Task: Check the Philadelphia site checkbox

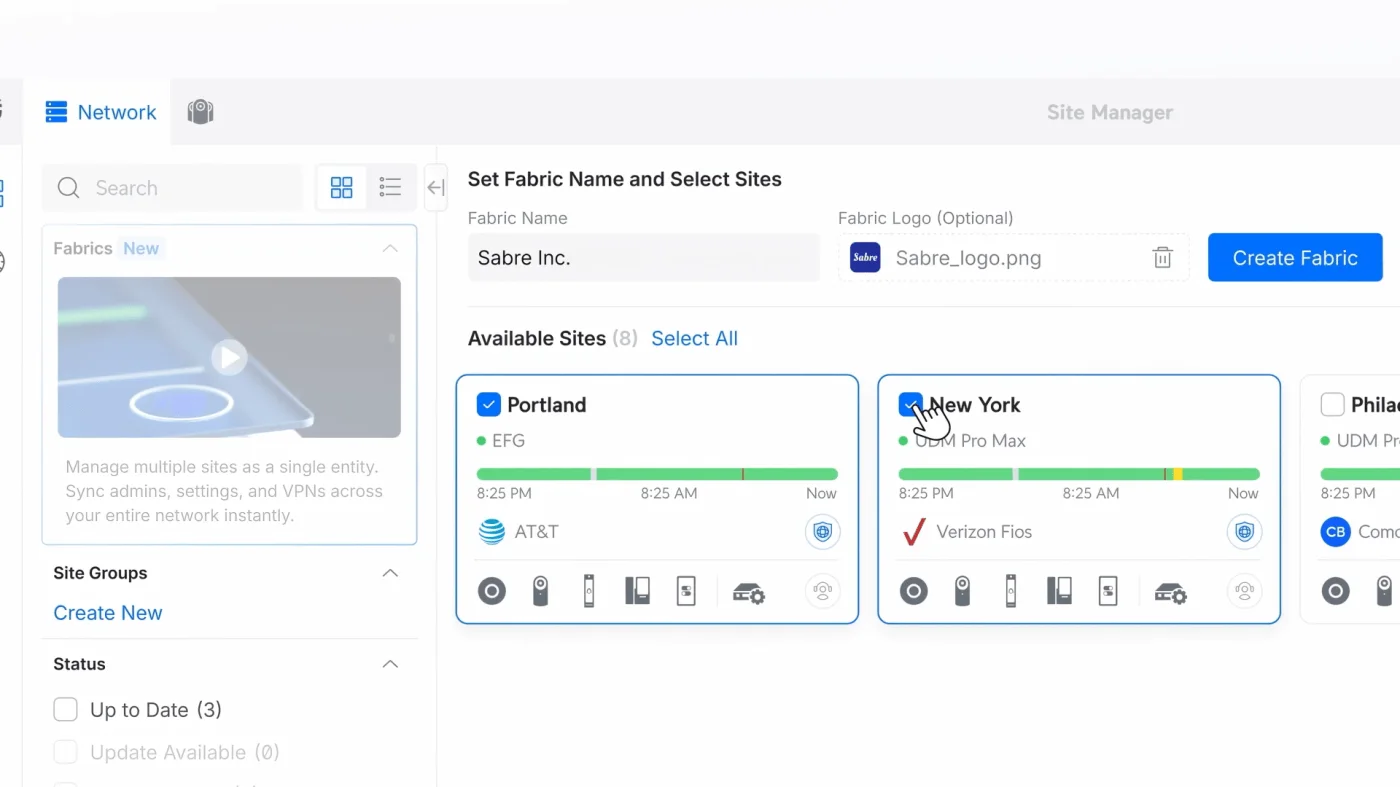Action: pos(1332,404)
